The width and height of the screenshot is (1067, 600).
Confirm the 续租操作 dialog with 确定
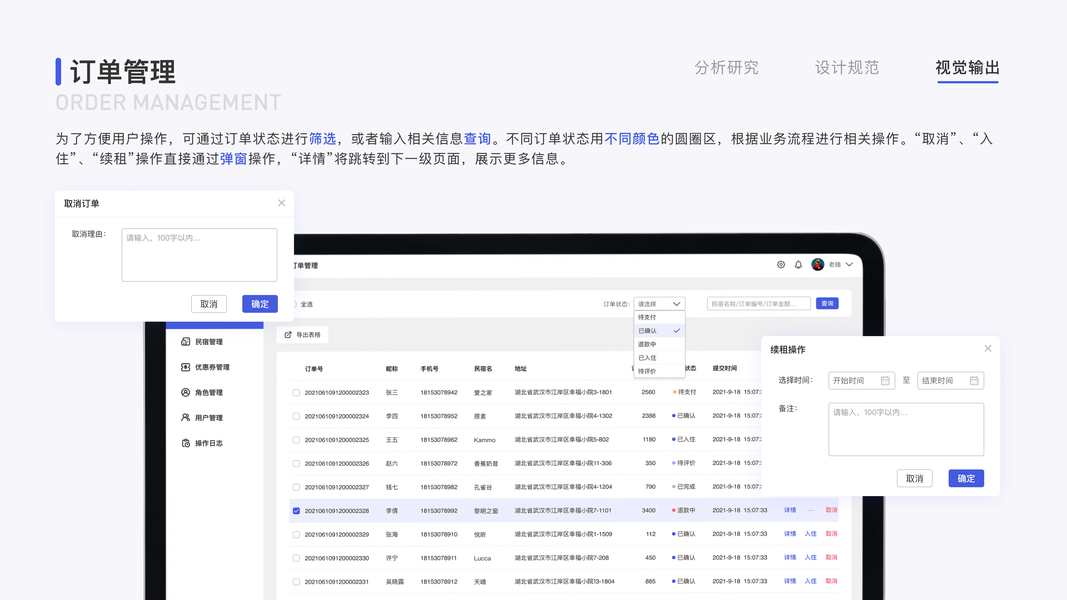(966, 478)
